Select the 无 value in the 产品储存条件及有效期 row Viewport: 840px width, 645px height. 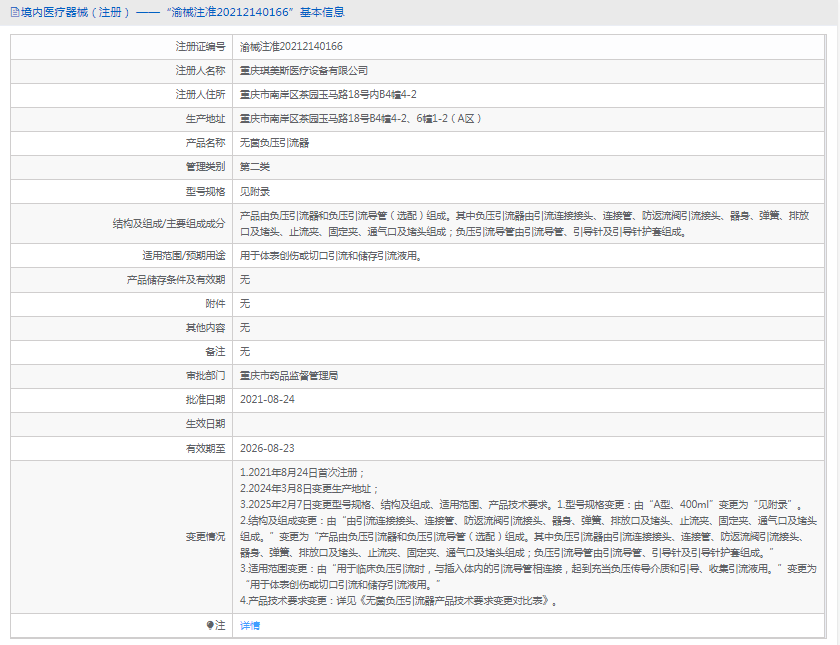245,280
